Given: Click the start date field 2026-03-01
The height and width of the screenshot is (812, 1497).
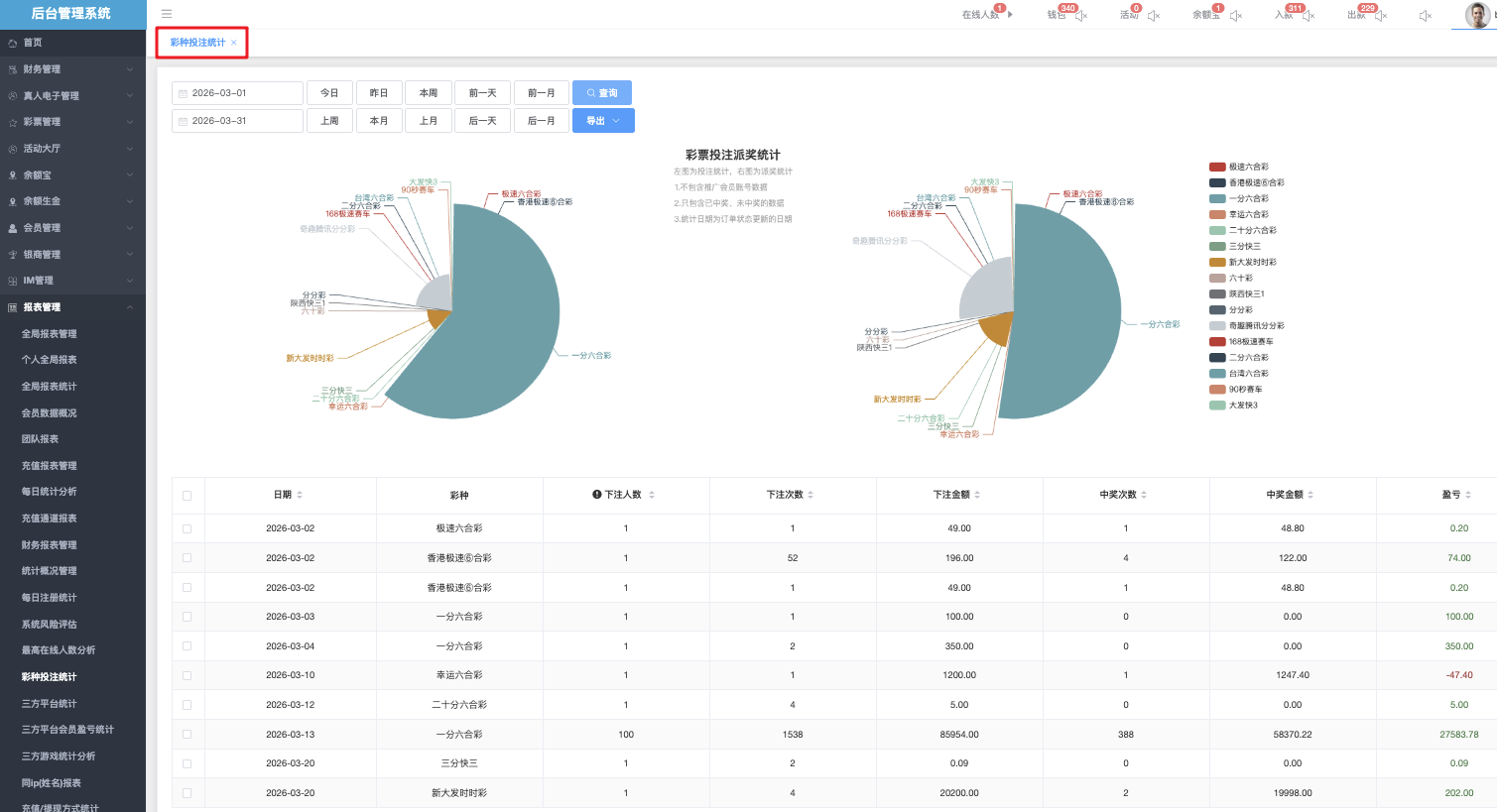Looking at the screenshot, I should pyautogui.click(x=238, y=93).
